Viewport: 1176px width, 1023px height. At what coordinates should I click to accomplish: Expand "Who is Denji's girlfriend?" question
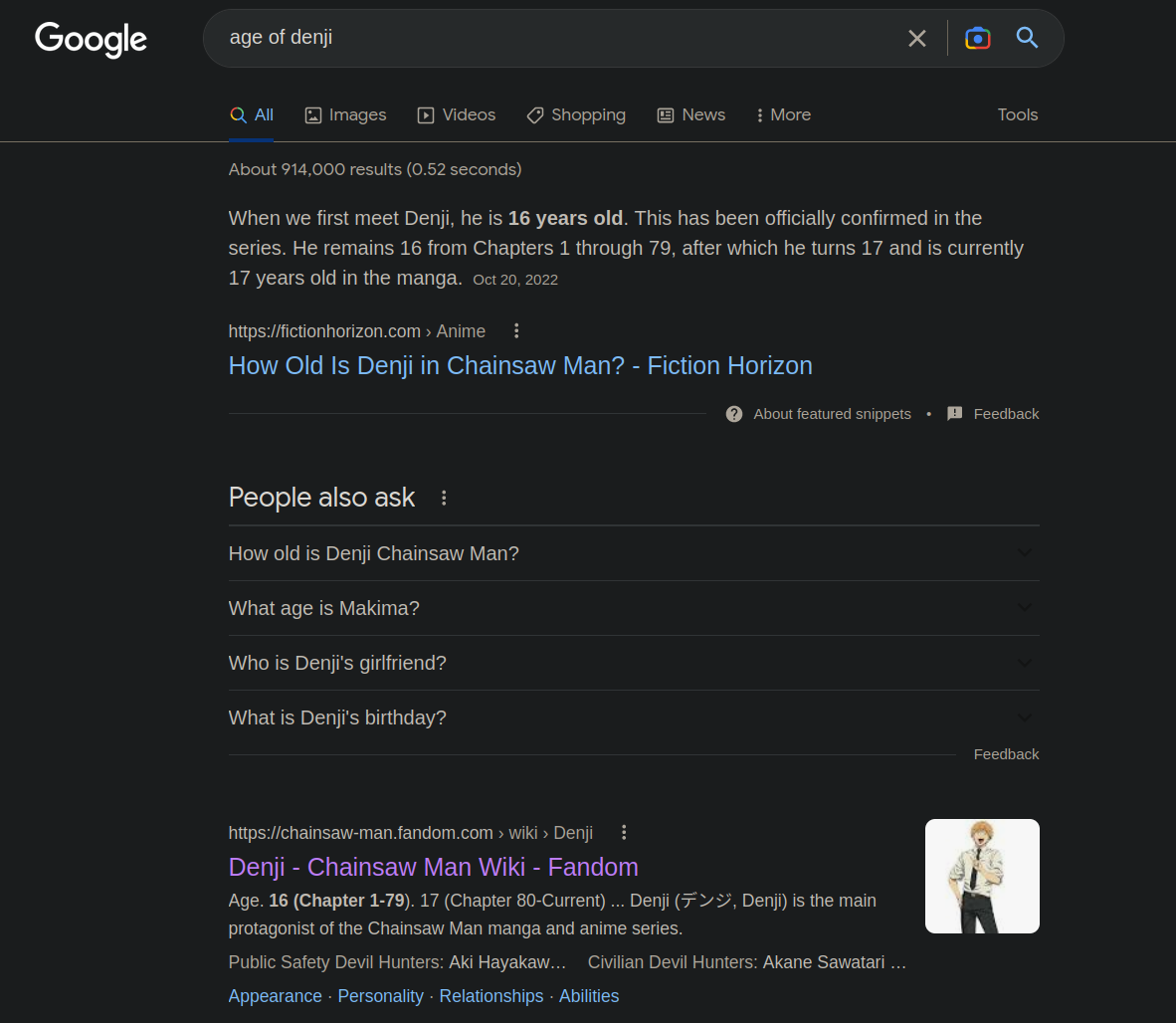point(634,663)
